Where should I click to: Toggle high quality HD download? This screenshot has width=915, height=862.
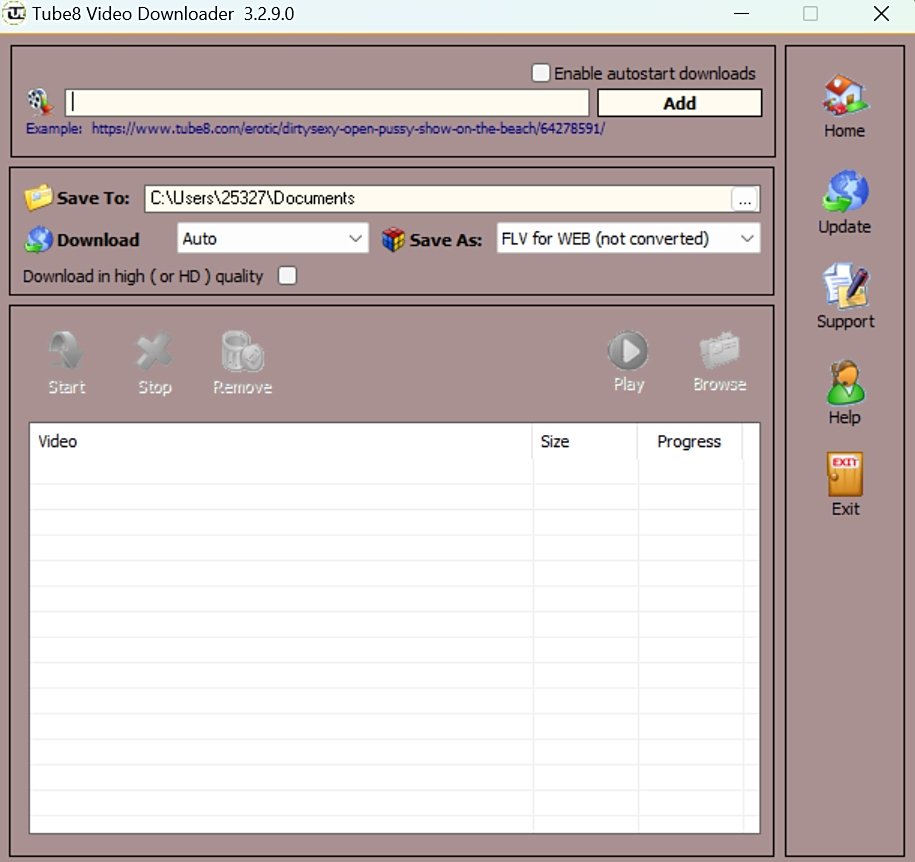[287, 275]
